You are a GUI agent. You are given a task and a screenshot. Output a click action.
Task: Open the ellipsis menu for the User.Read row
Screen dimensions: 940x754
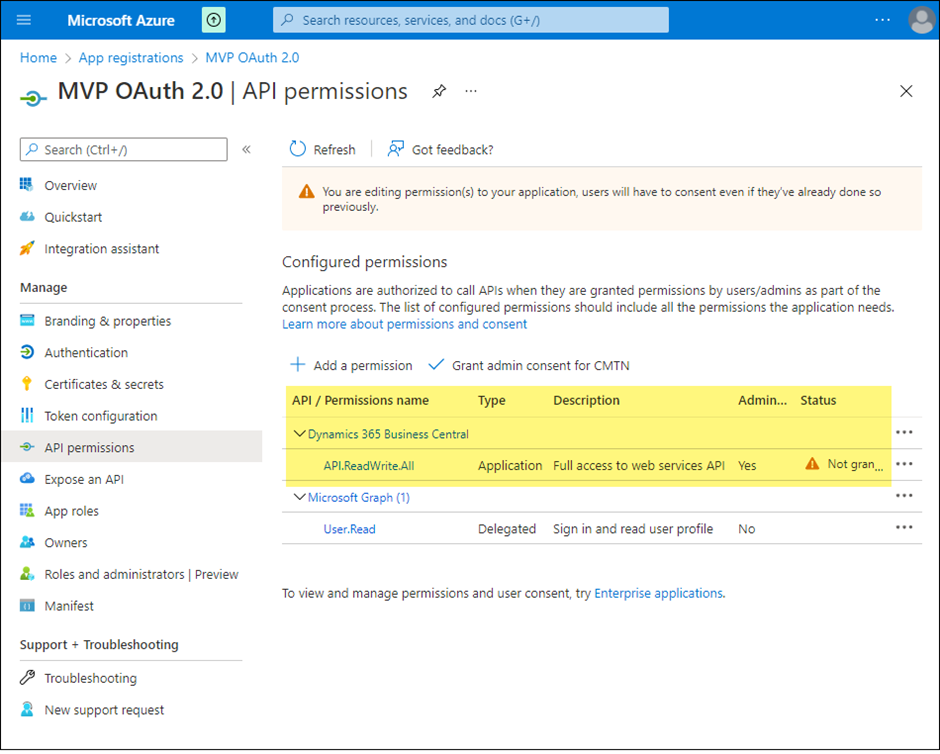(903, 527)
